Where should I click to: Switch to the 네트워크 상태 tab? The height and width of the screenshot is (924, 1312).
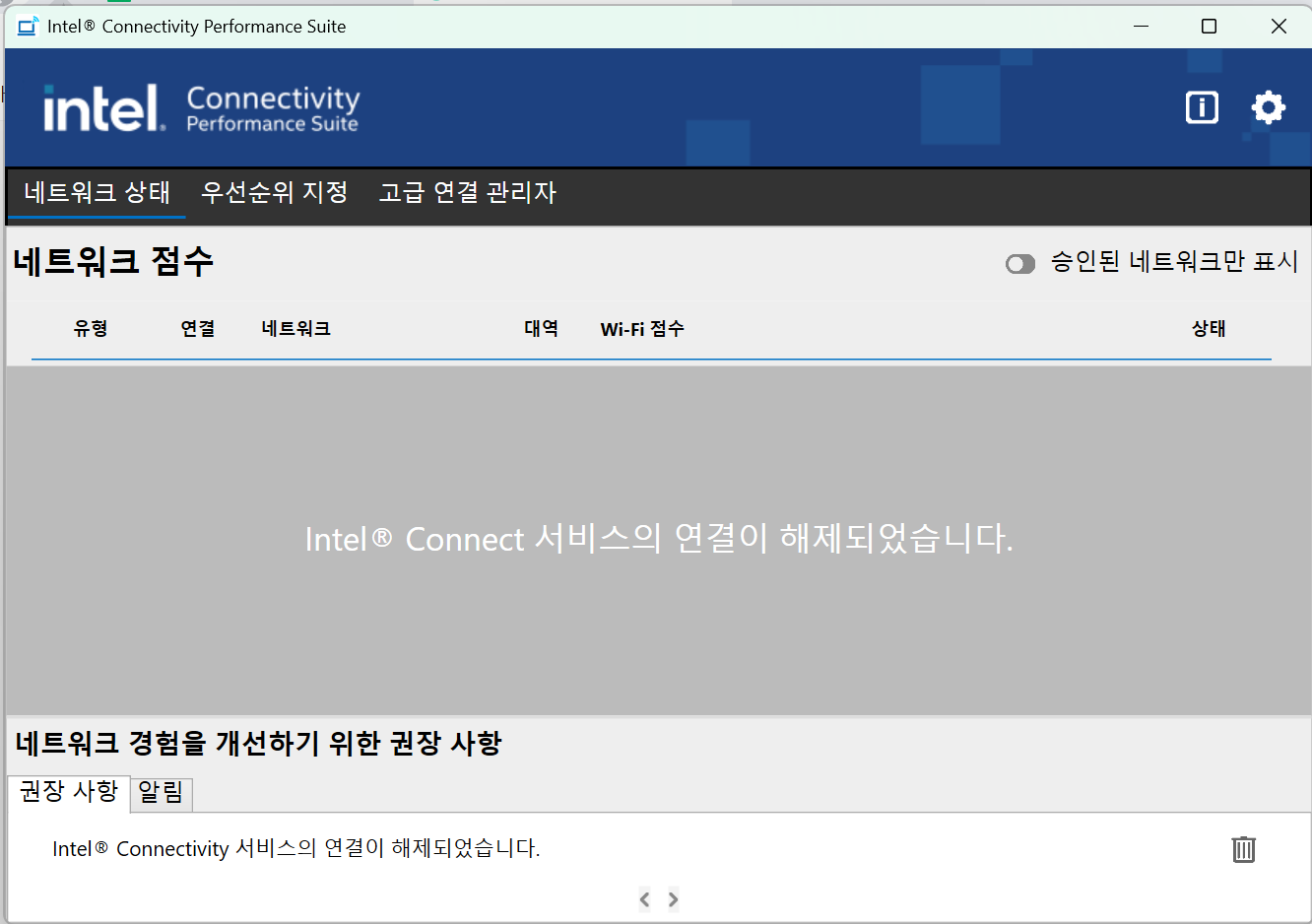click(x=97, y=192)
